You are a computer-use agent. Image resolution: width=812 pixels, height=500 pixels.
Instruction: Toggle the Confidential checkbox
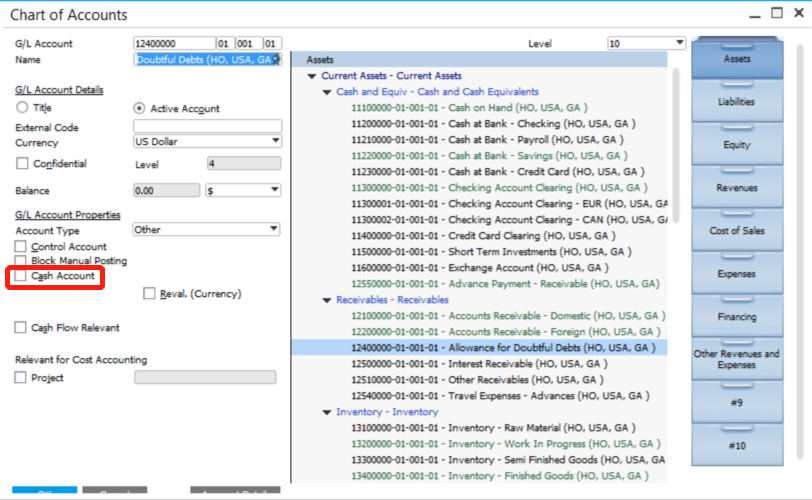click(21, 164)
